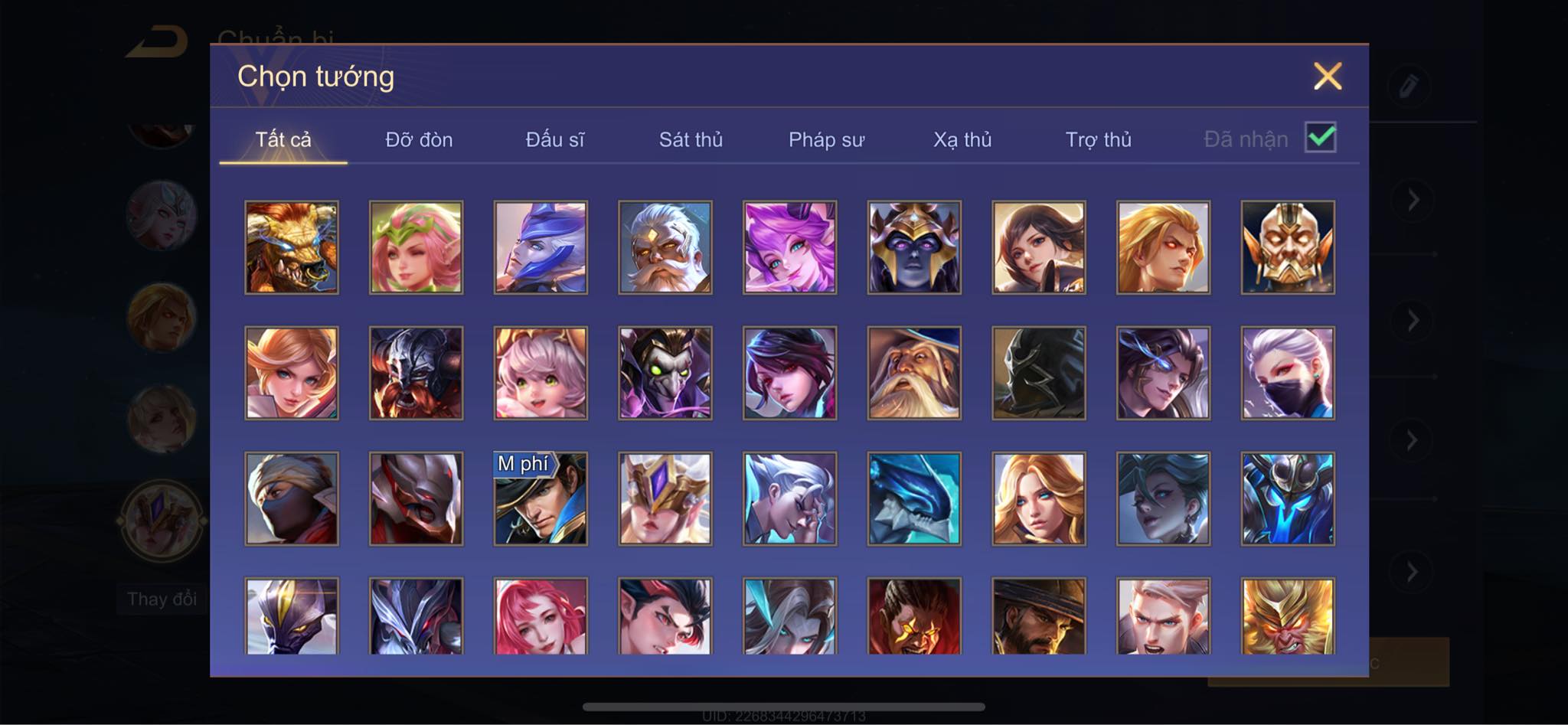Viewport: 1568px width, 725px height.
Task: Switch to the "Đỡ đòn" tab
Action: point(419,139)
